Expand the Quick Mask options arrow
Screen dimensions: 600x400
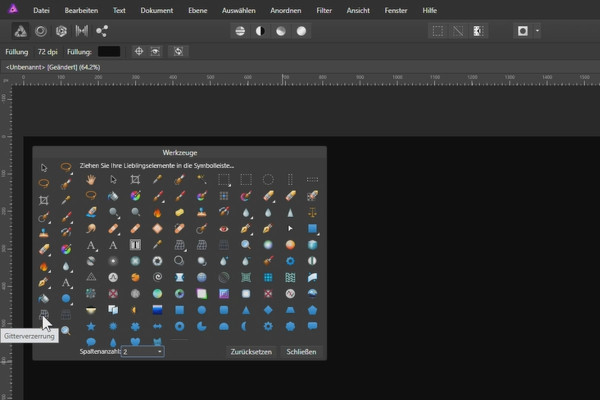(538, 31)
